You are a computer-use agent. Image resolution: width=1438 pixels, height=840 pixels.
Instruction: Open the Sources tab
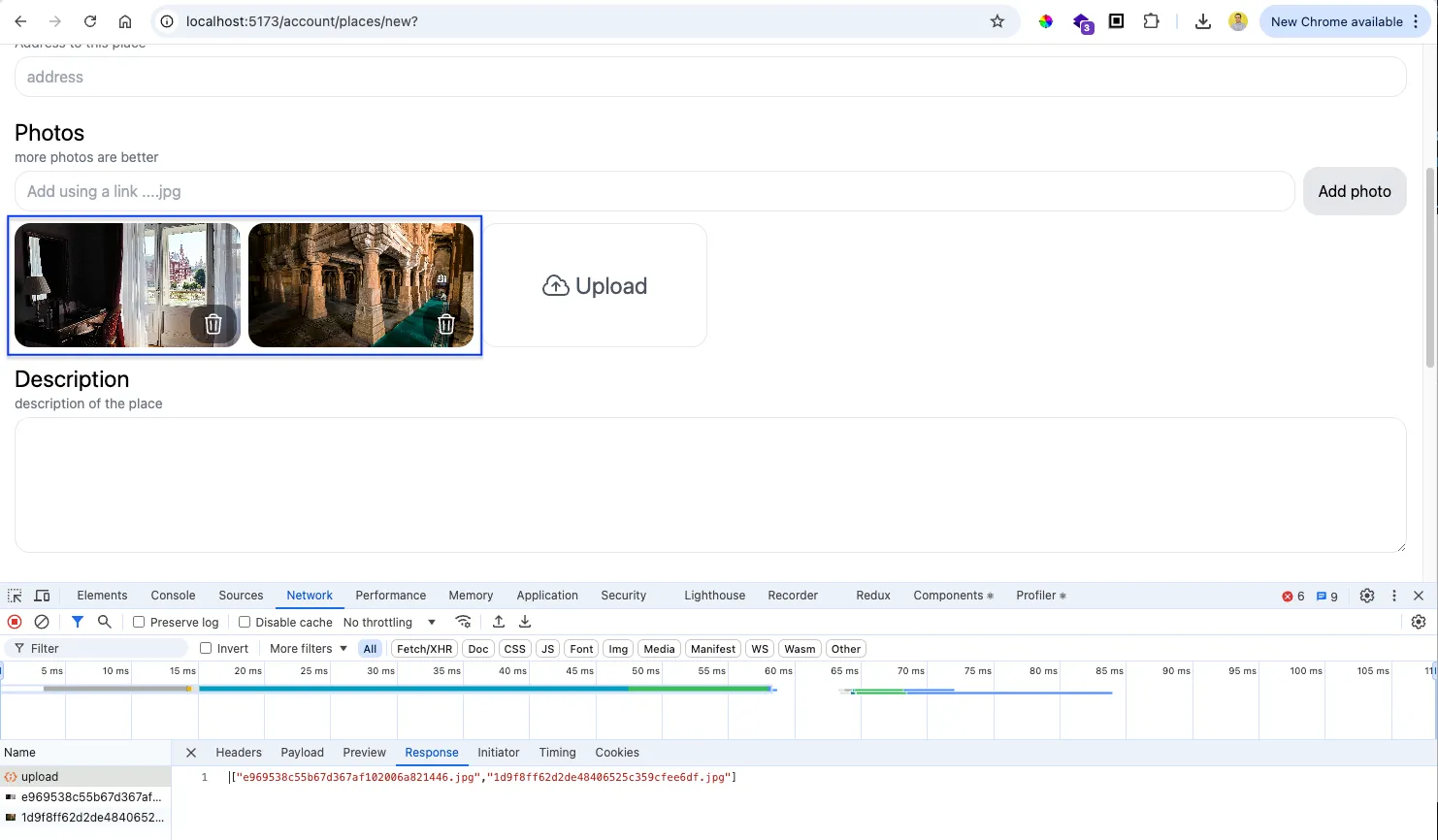click(241, 596)
